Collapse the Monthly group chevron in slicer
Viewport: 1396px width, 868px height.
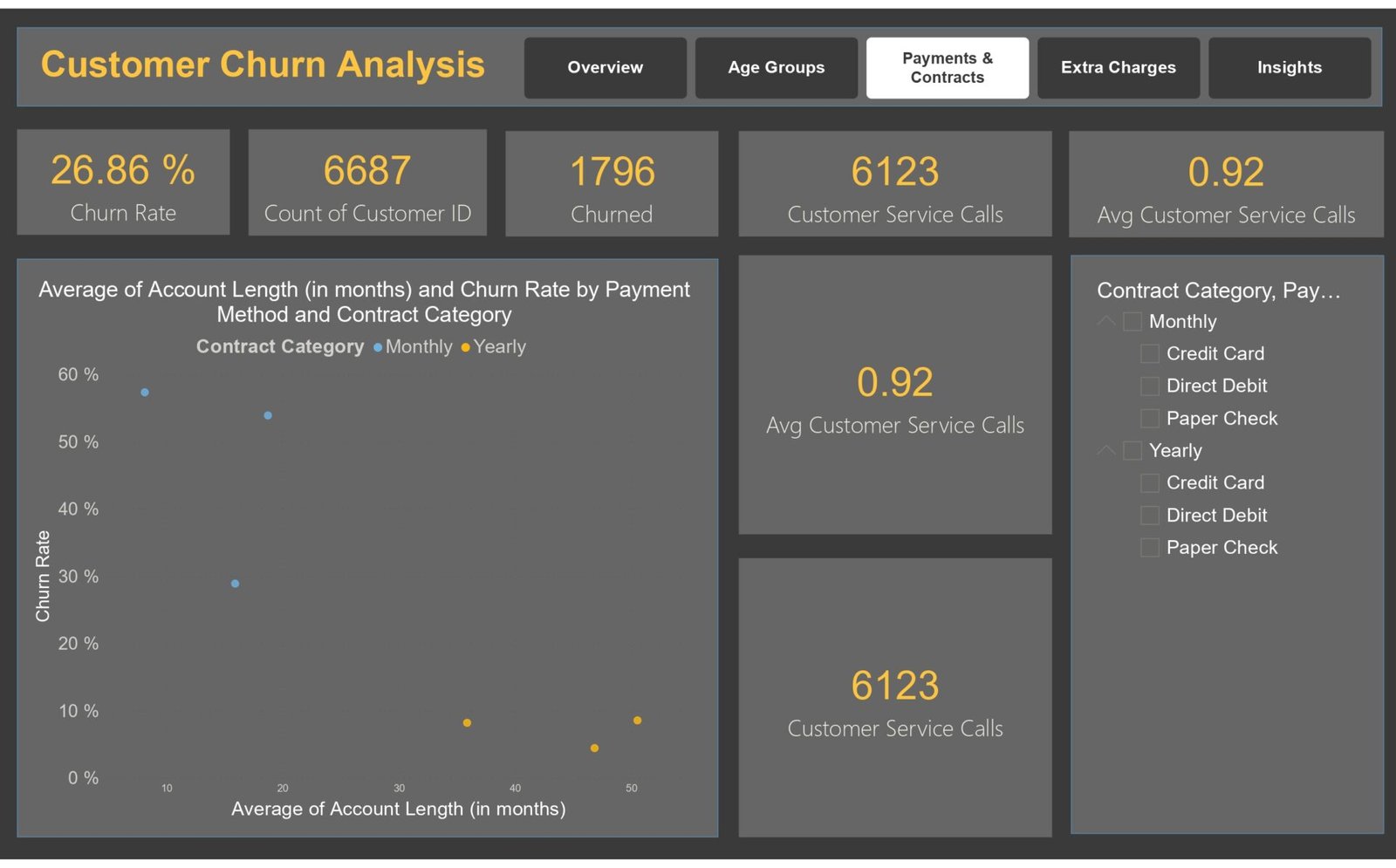click(x=1106, y=321)
